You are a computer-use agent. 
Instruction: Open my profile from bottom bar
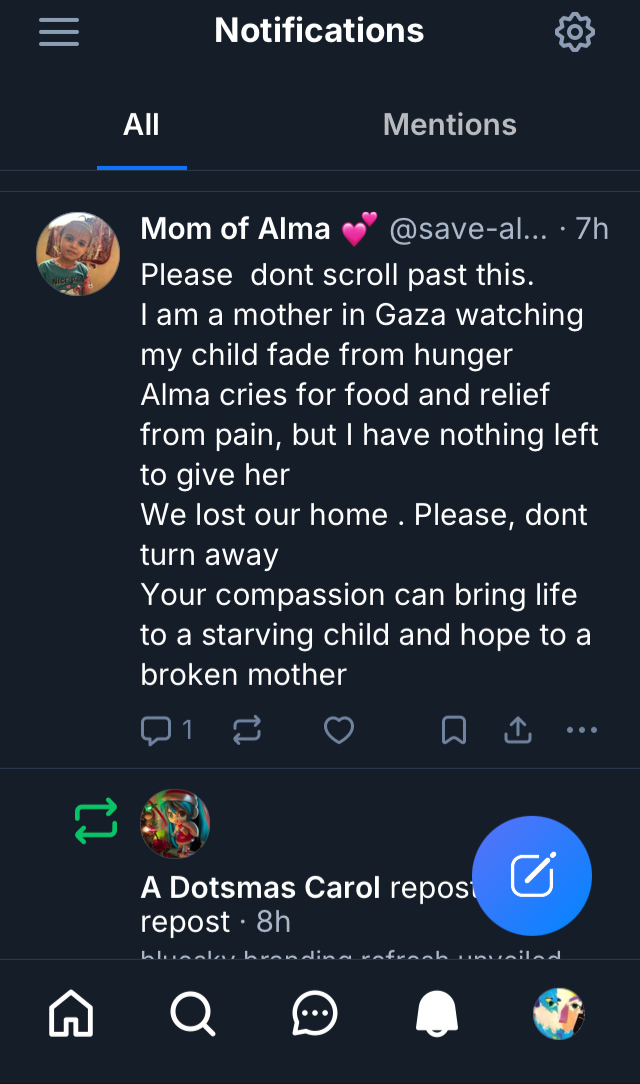coord(558,1015)
